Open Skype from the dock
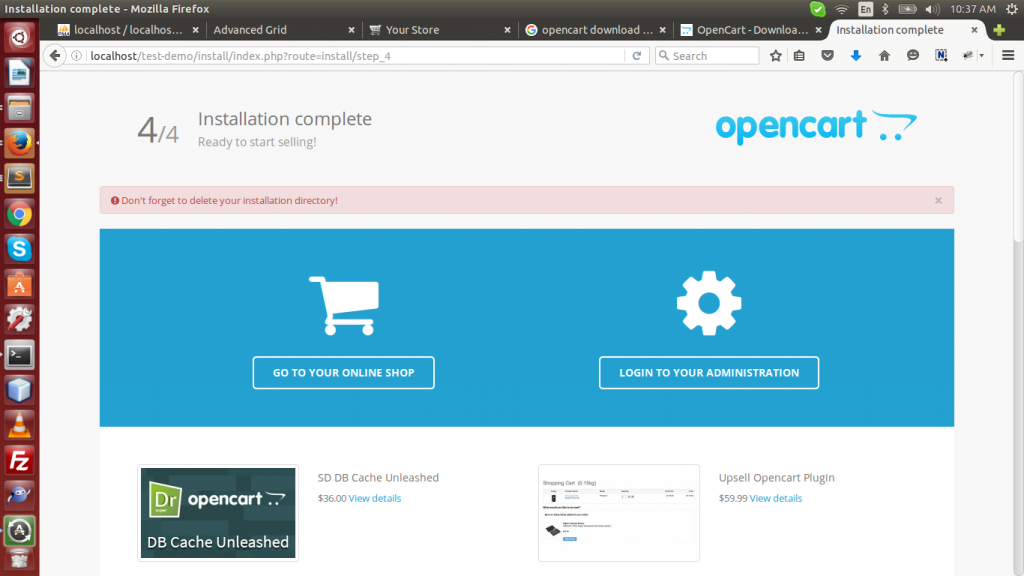 pos(19,249)
